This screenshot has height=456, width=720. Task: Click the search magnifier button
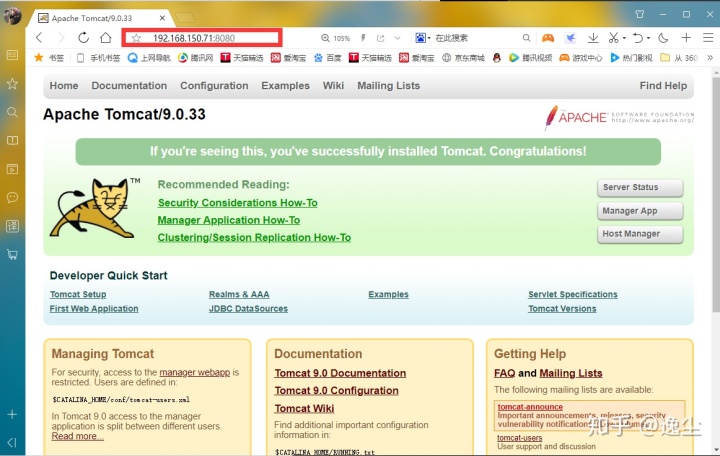tap(526, 38)
